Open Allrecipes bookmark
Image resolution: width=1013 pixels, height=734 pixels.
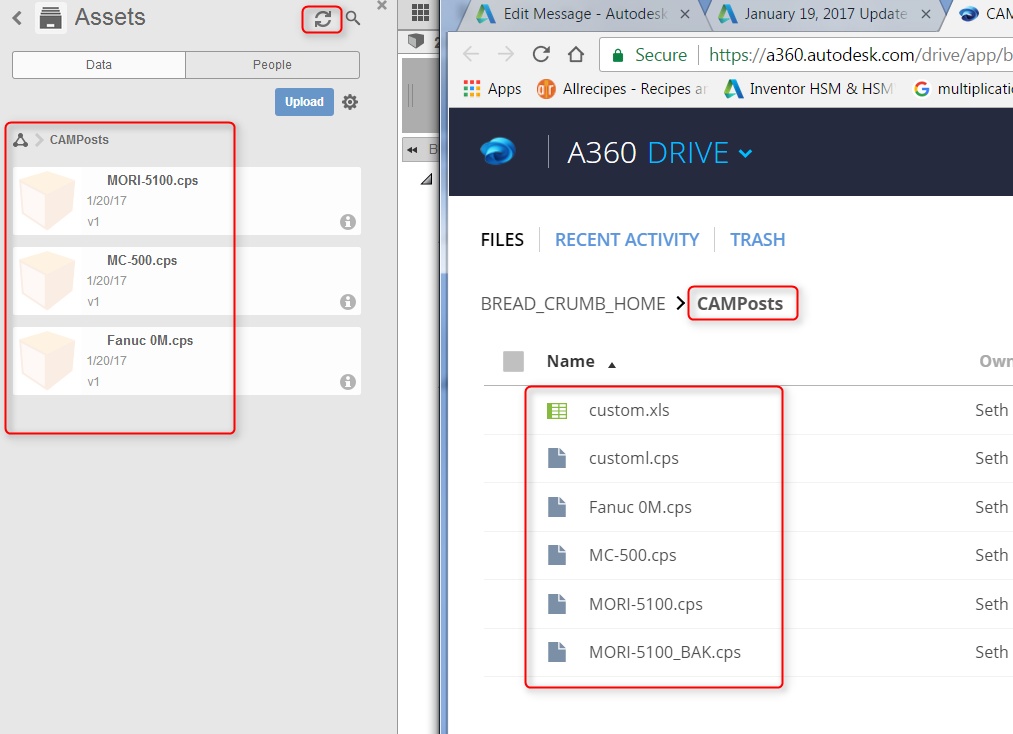point(623,89)
